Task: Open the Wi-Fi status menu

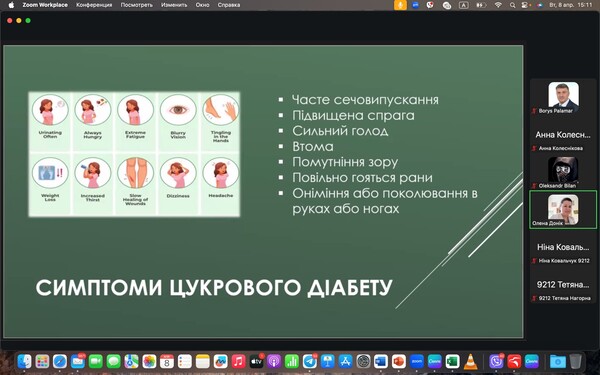Action: point(498,5)
